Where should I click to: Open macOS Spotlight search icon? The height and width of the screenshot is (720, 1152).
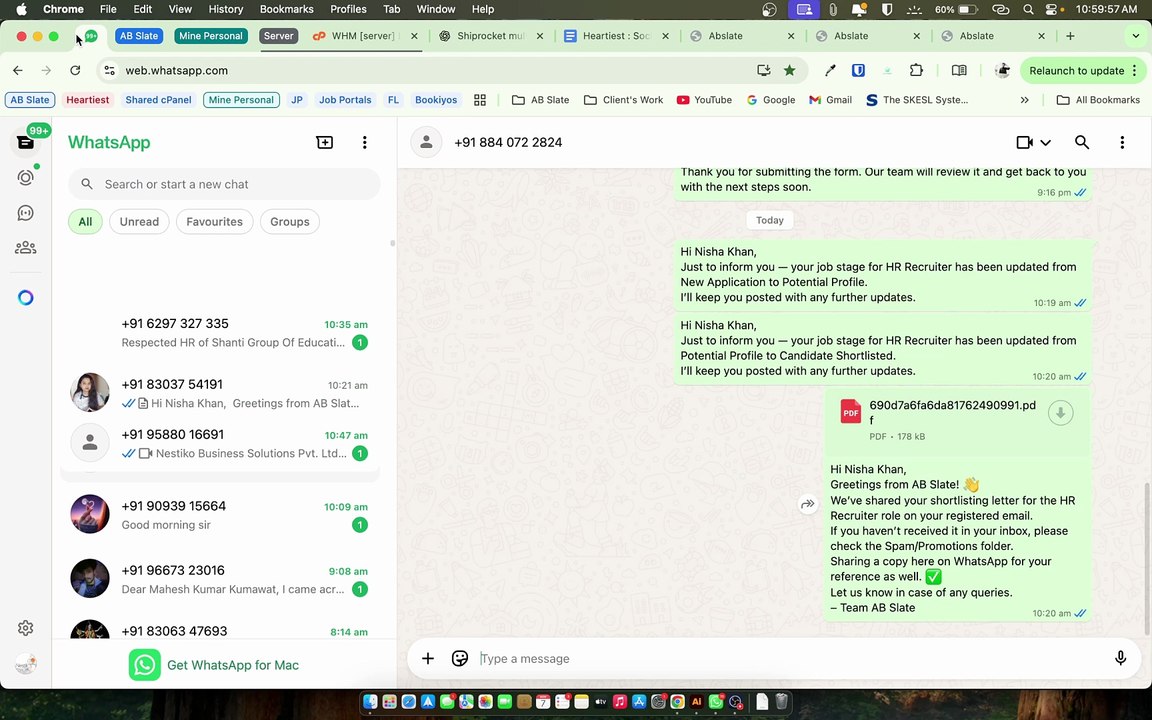click(1029, 9)
